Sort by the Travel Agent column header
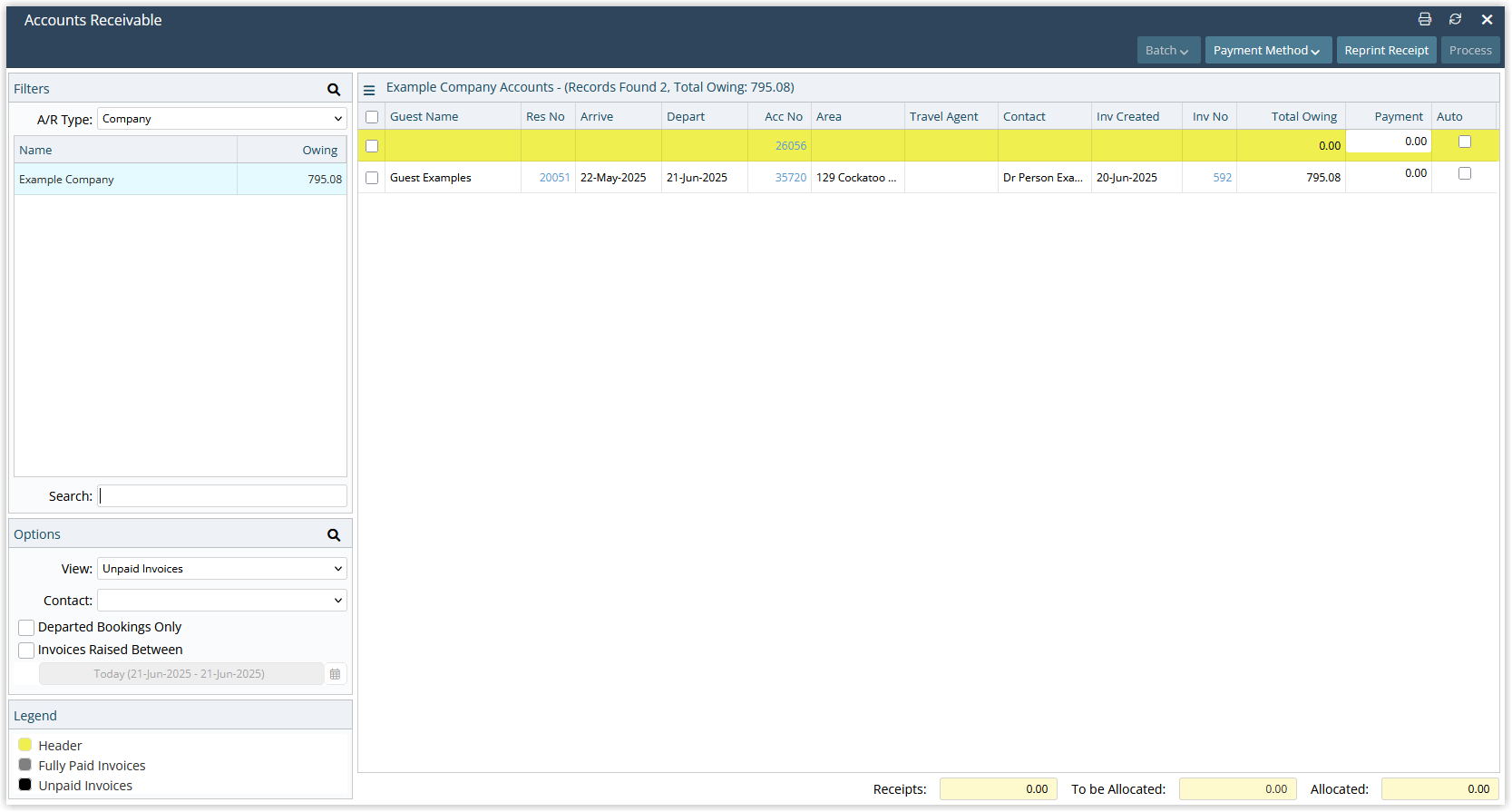This screenshot has height=812, width=1512. coord(951,117)
